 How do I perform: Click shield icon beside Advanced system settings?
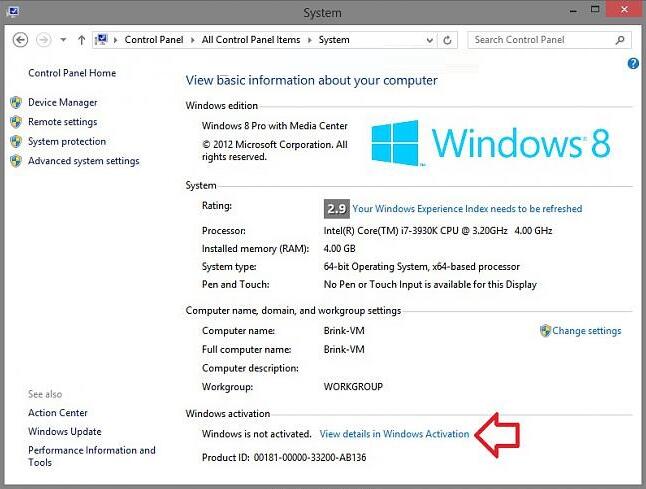tap(16, 161)
